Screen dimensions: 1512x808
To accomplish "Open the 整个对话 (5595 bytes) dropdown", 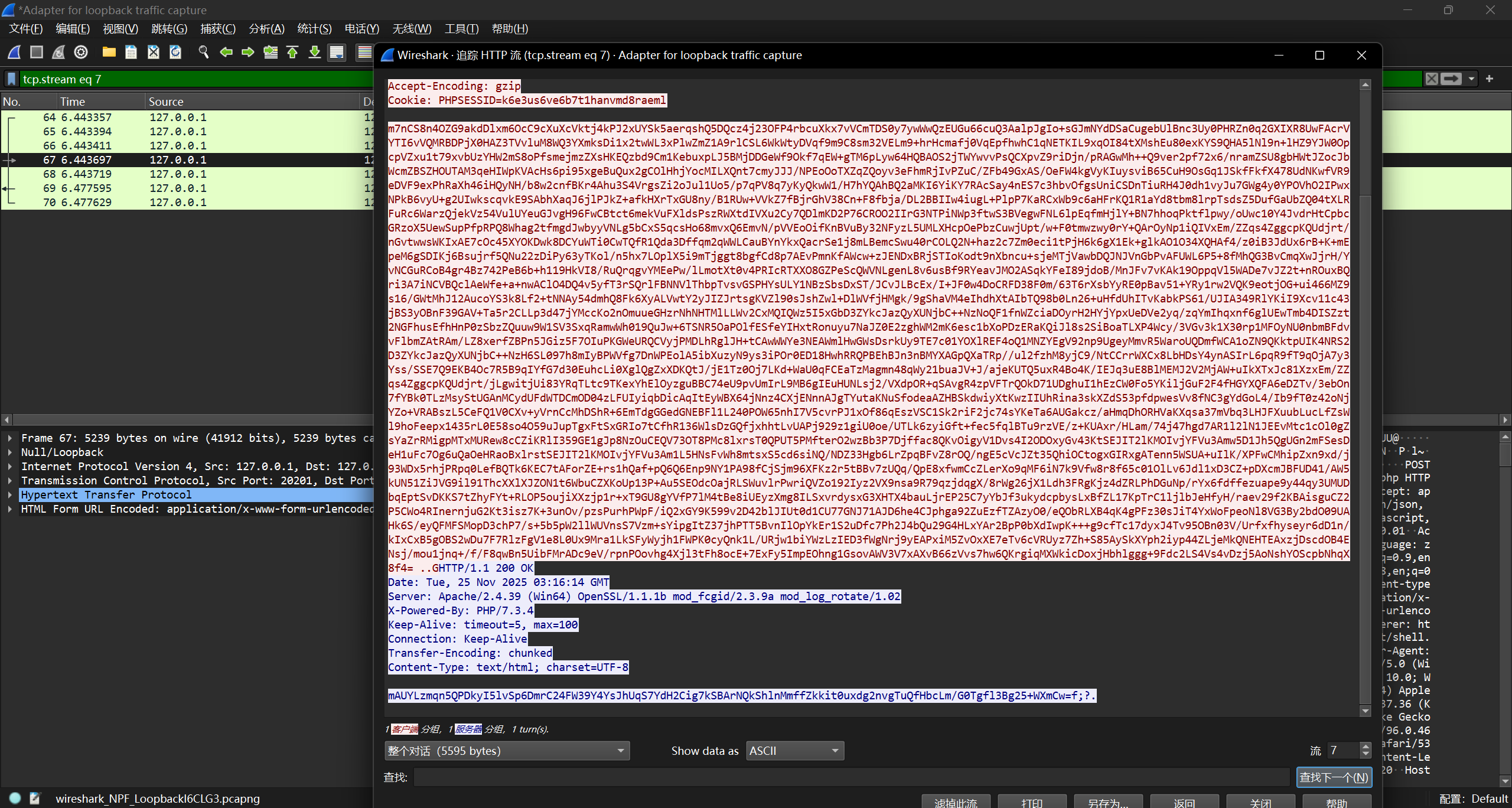I will pos(507,751).
